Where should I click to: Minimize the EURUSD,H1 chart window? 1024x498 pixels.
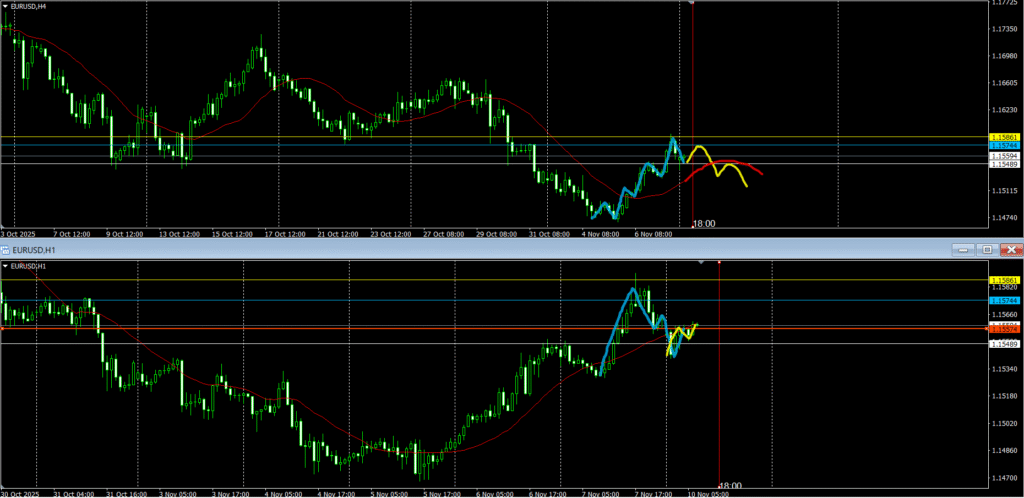963,249
